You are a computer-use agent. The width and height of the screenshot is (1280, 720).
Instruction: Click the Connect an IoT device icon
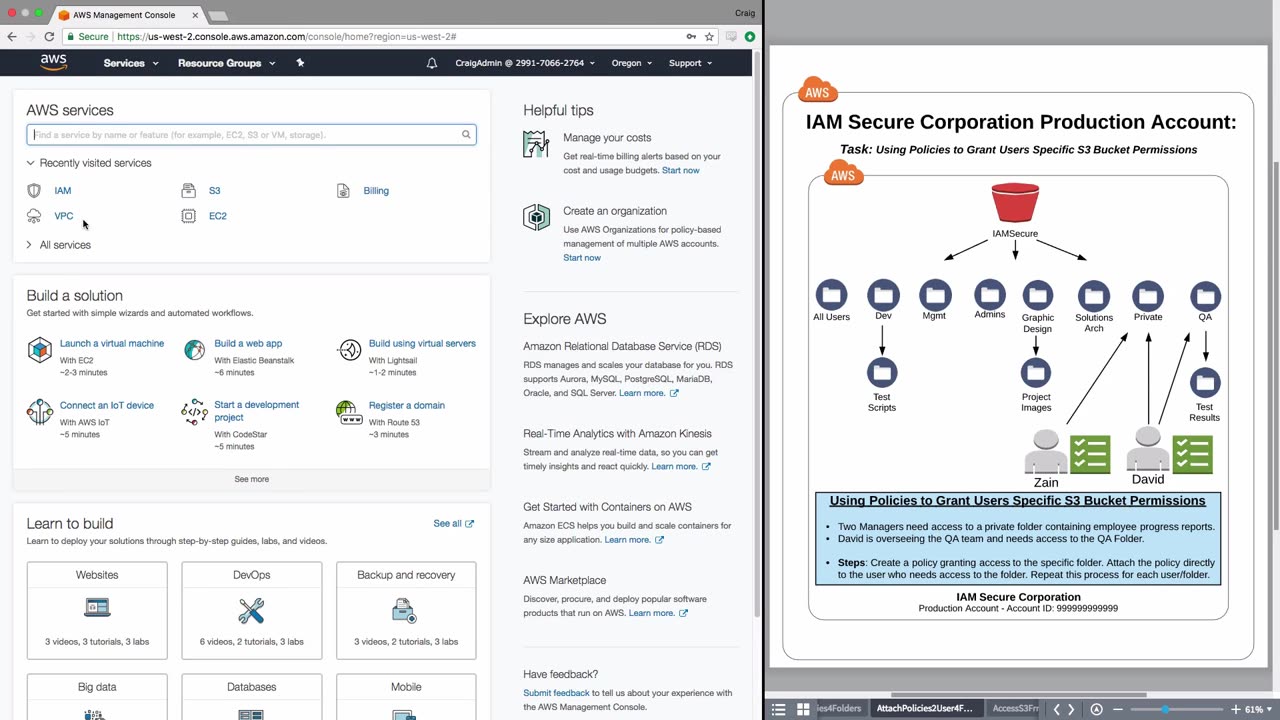point(39,412)
